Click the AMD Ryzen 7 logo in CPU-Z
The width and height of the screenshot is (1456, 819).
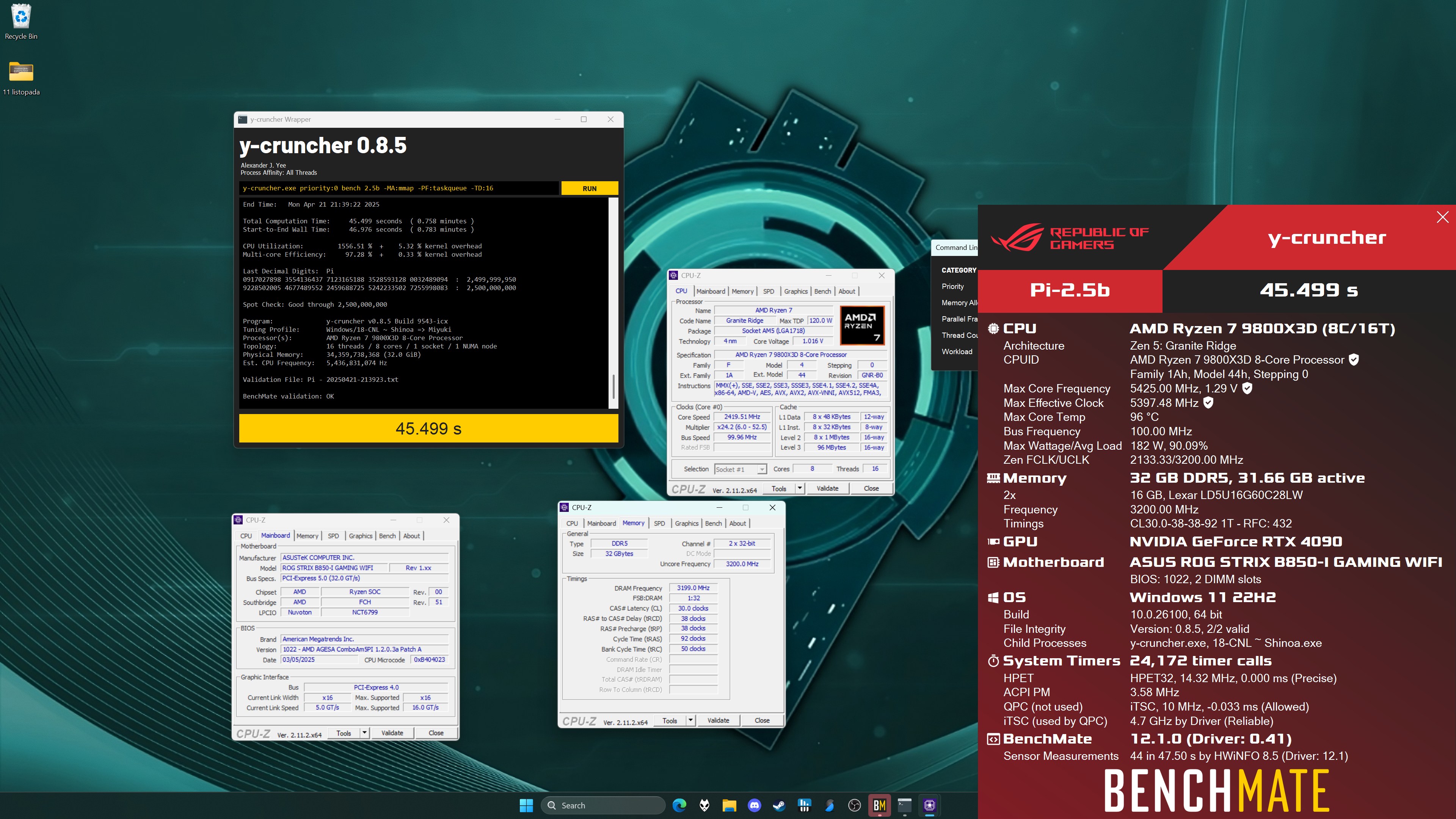pos(862,325)
